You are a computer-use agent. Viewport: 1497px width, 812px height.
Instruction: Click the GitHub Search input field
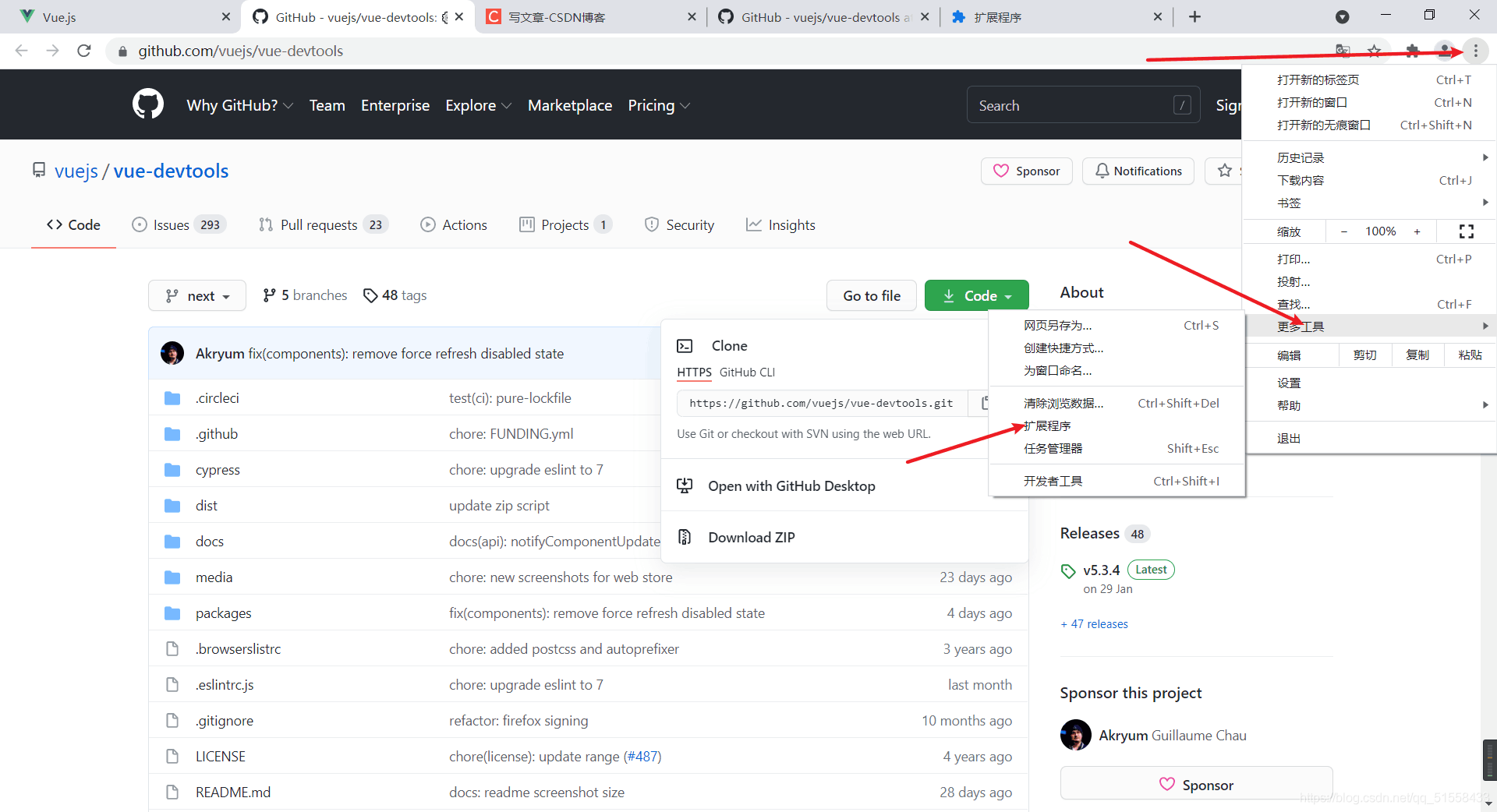coord(1084,105)
